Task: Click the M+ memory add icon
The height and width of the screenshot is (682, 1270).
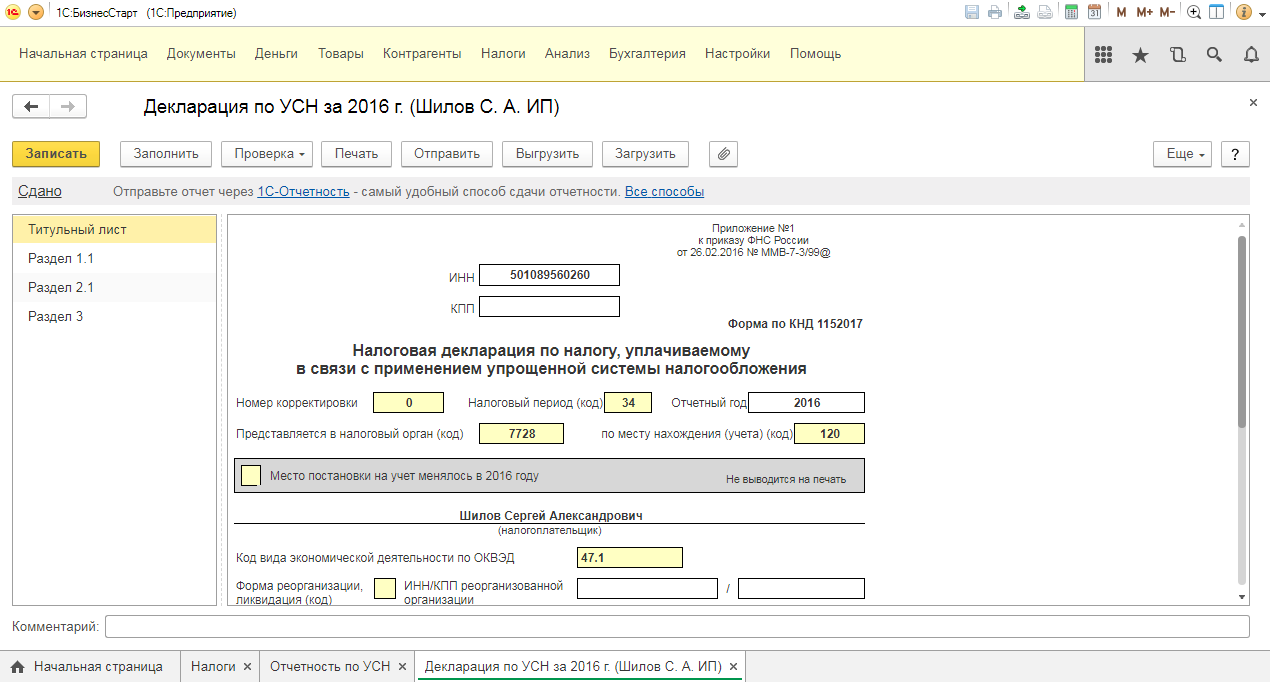Action: [x=1143, y=11]
